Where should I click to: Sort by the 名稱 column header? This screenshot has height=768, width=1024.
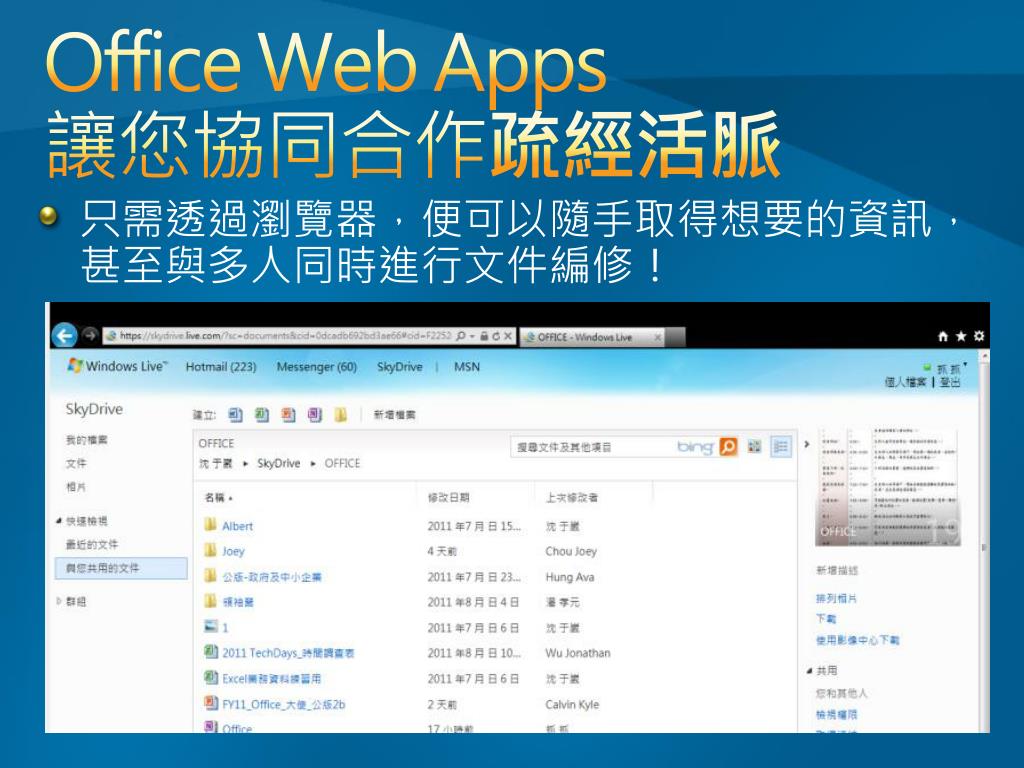pos(219,498)
